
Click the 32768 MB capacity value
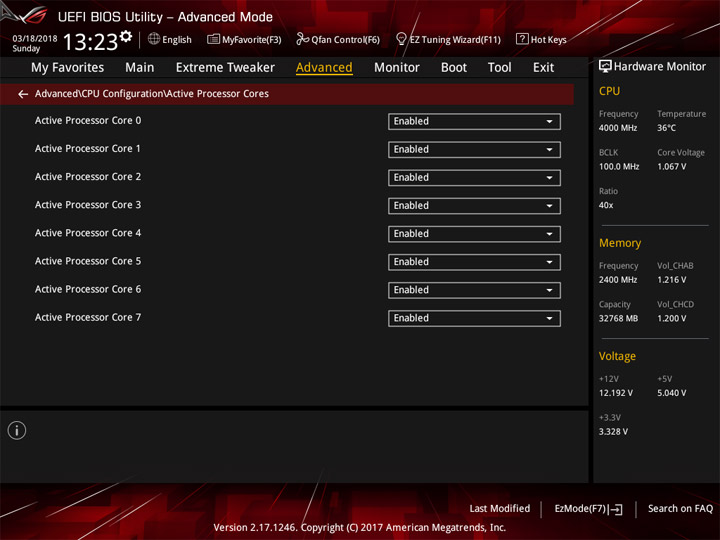[x=618, y=318]
